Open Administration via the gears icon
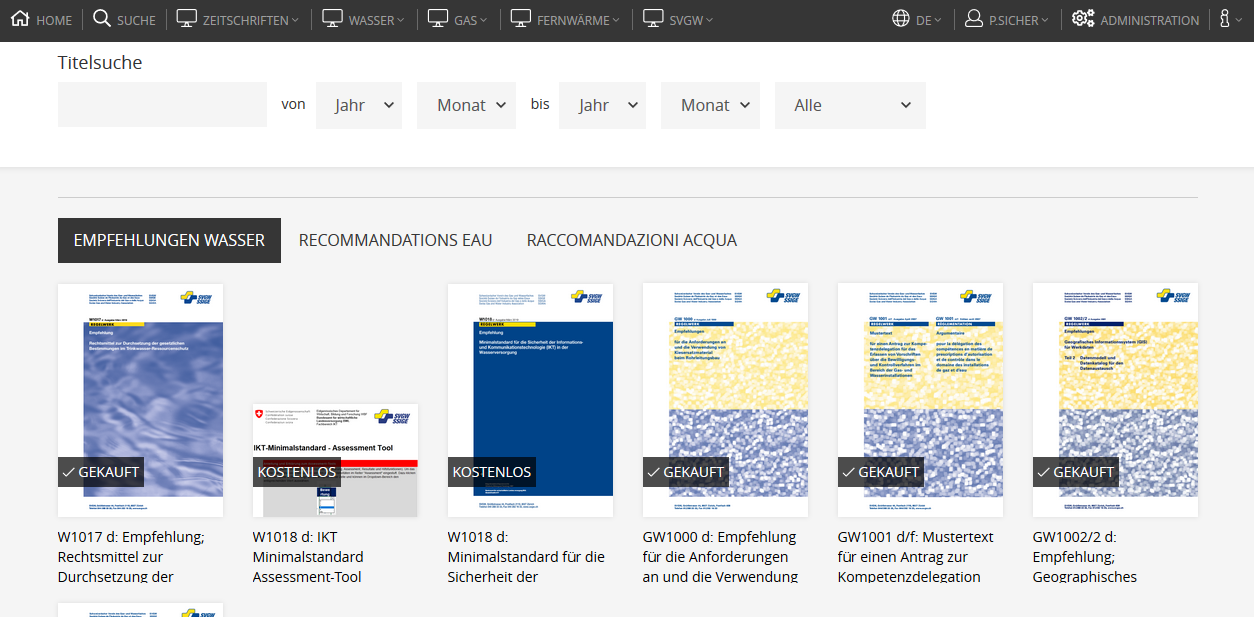 pos(1083,19)
